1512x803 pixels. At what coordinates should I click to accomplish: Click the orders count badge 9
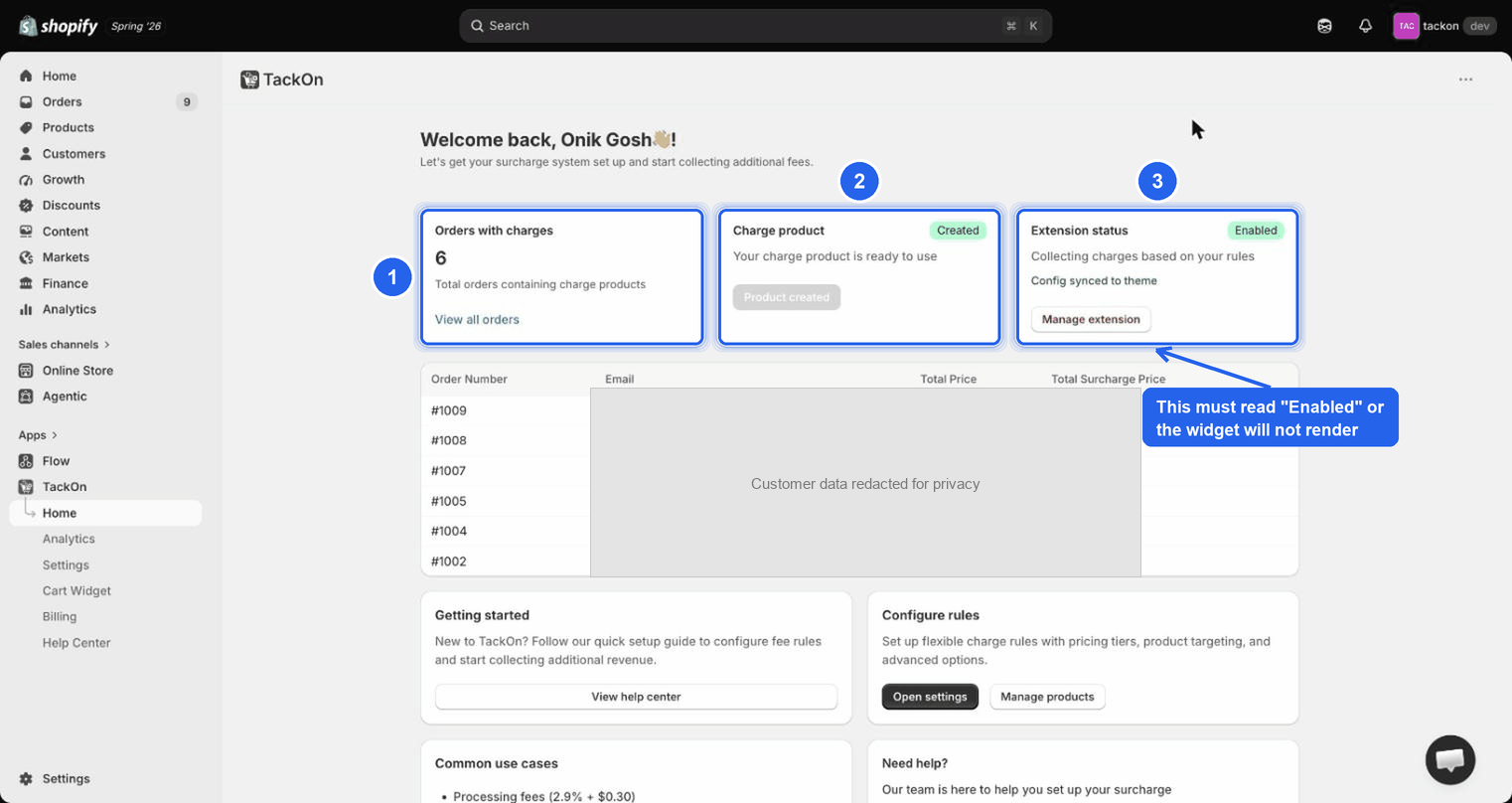(x=187, y=101)
